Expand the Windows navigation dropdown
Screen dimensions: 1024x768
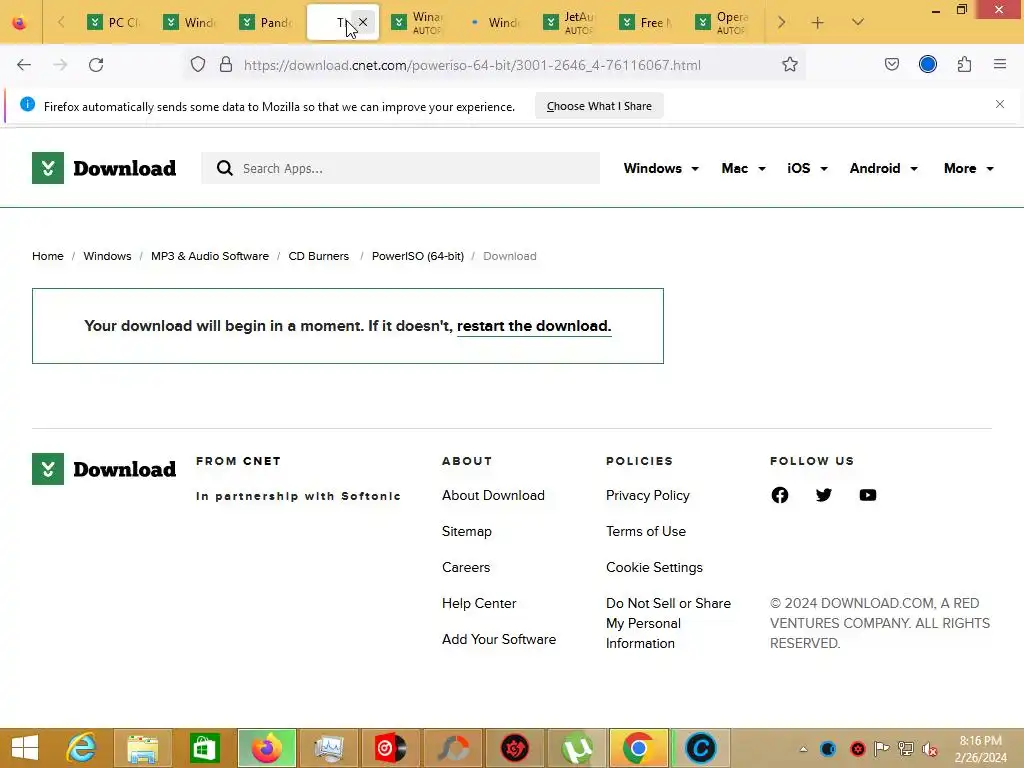click(660, 168)
